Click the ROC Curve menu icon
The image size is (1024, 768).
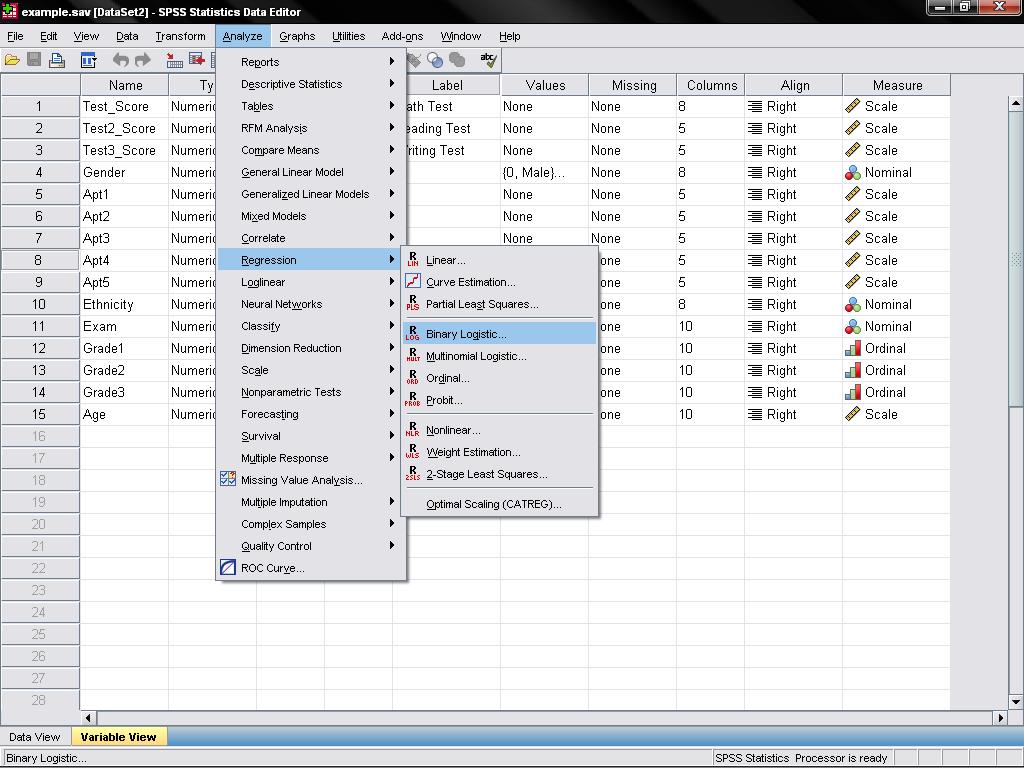click(x=228, y=568)
